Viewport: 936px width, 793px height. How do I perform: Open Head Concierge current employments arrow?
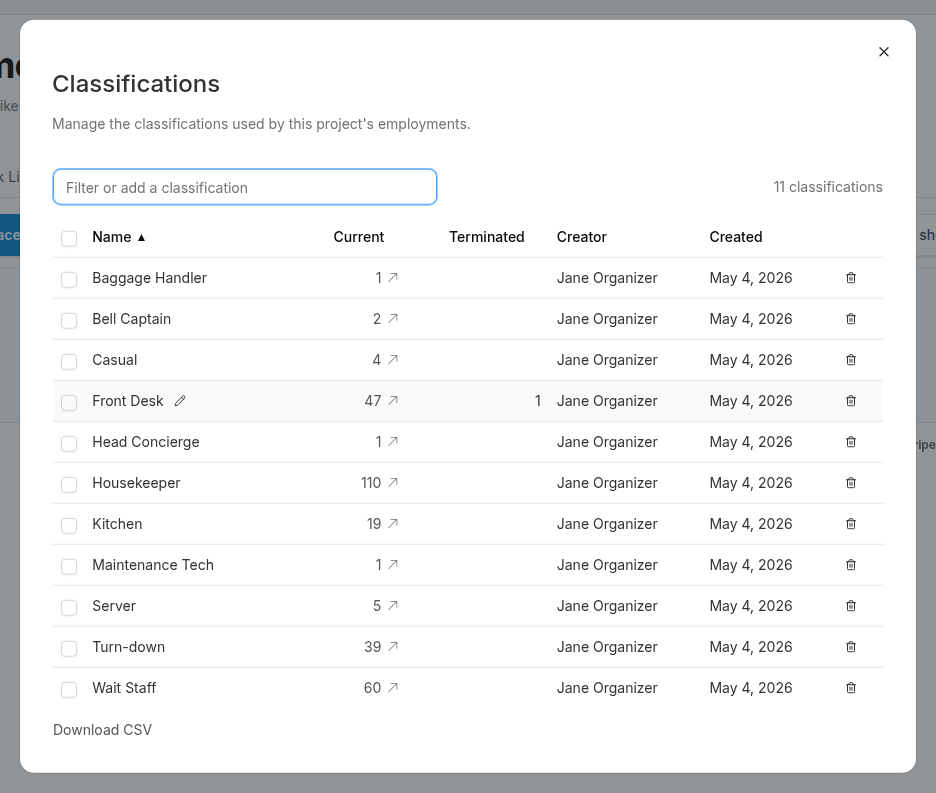click(393, 441)
